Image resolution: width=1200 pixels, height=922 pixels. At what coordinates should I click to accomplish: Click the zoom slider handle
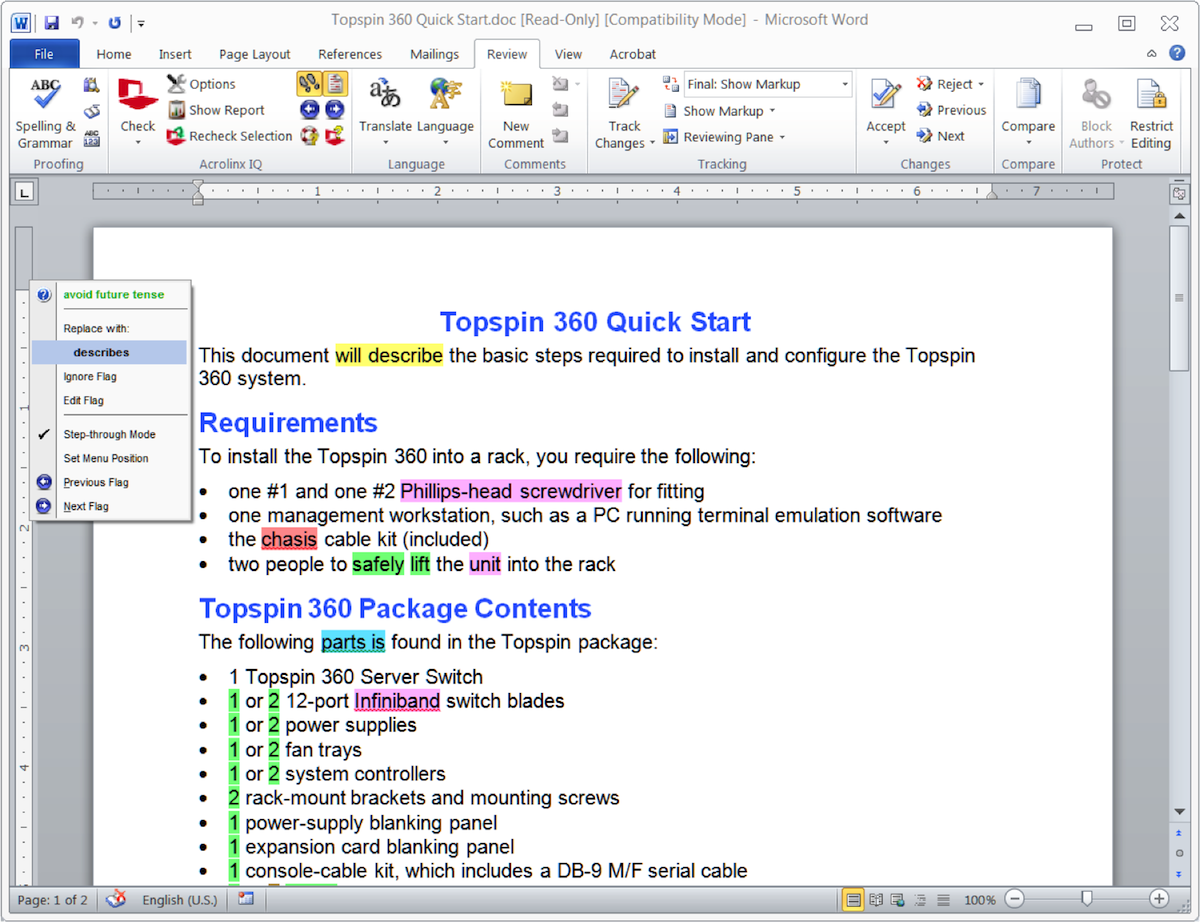click(x=1087, y=899)
